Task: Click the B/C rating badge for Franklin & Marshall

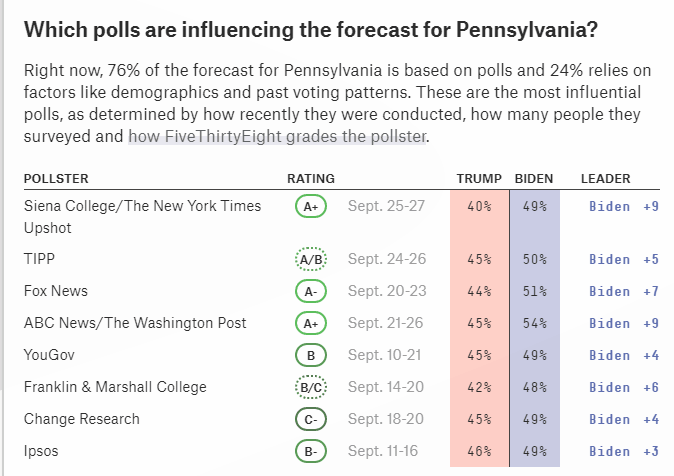Action: click(311, 387)
